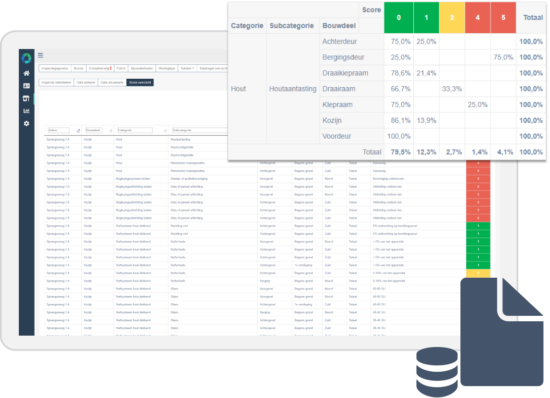
Task: Open the Data visualisatie tab
Action: click(x=112, y=82)
